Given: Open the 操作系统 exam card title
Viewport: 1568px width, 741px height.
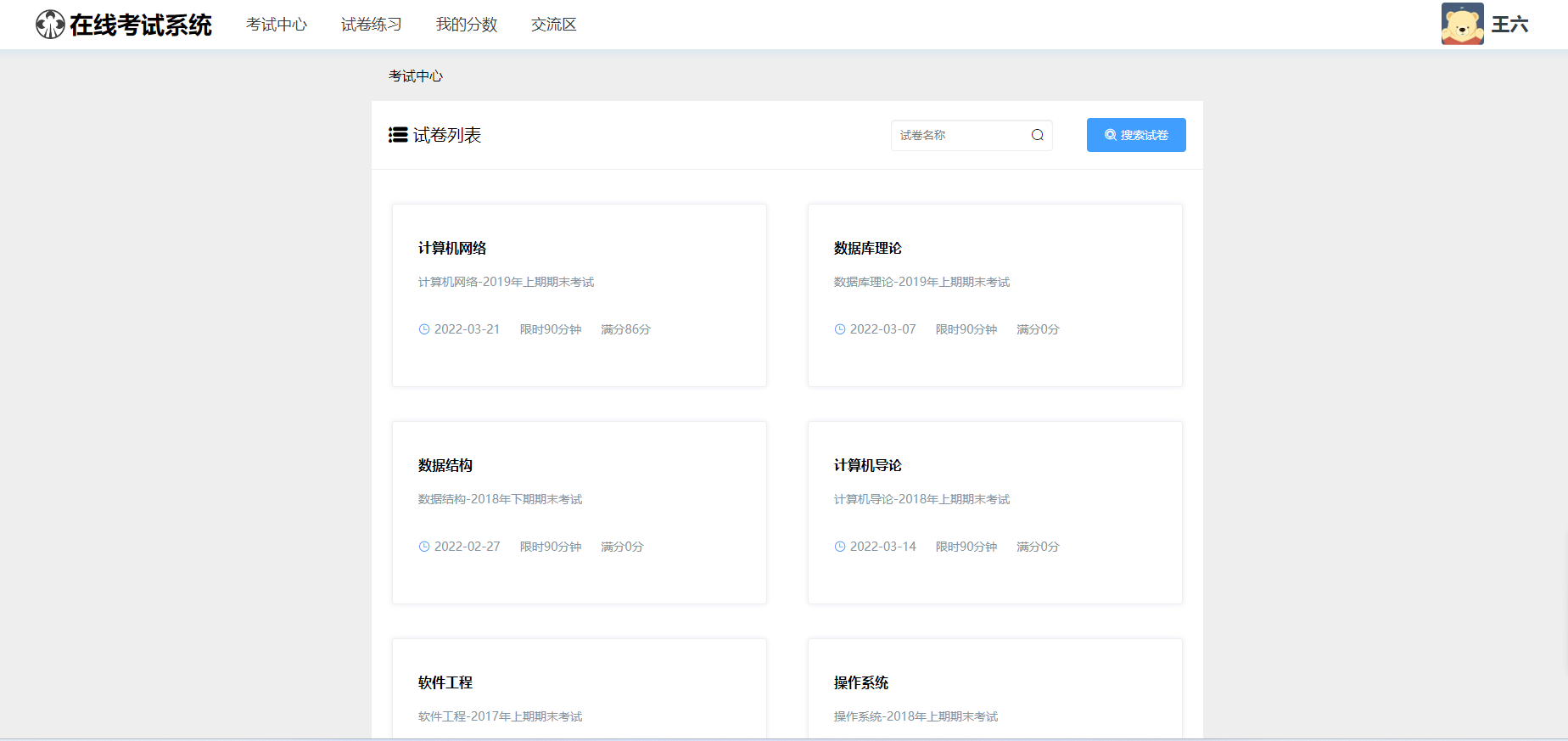Looking at the screenshot, I should click(861, 682).
